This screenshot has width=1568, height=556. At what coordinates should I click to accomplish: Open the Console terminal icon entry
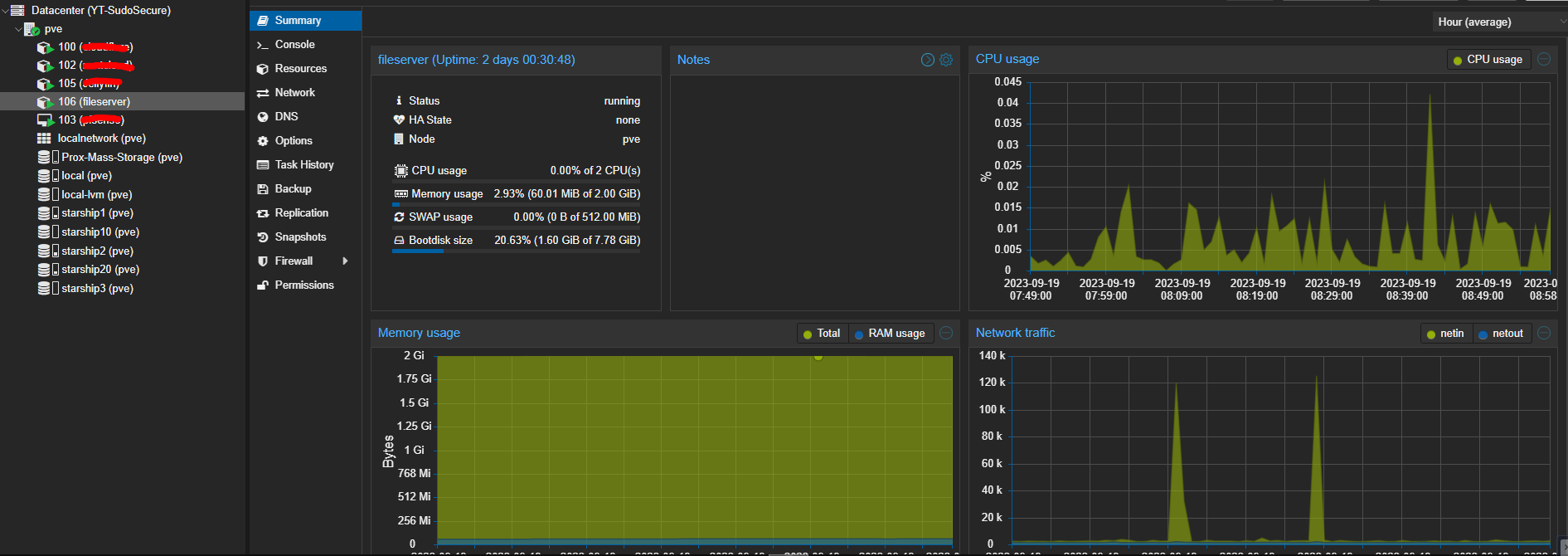(263, 45)
